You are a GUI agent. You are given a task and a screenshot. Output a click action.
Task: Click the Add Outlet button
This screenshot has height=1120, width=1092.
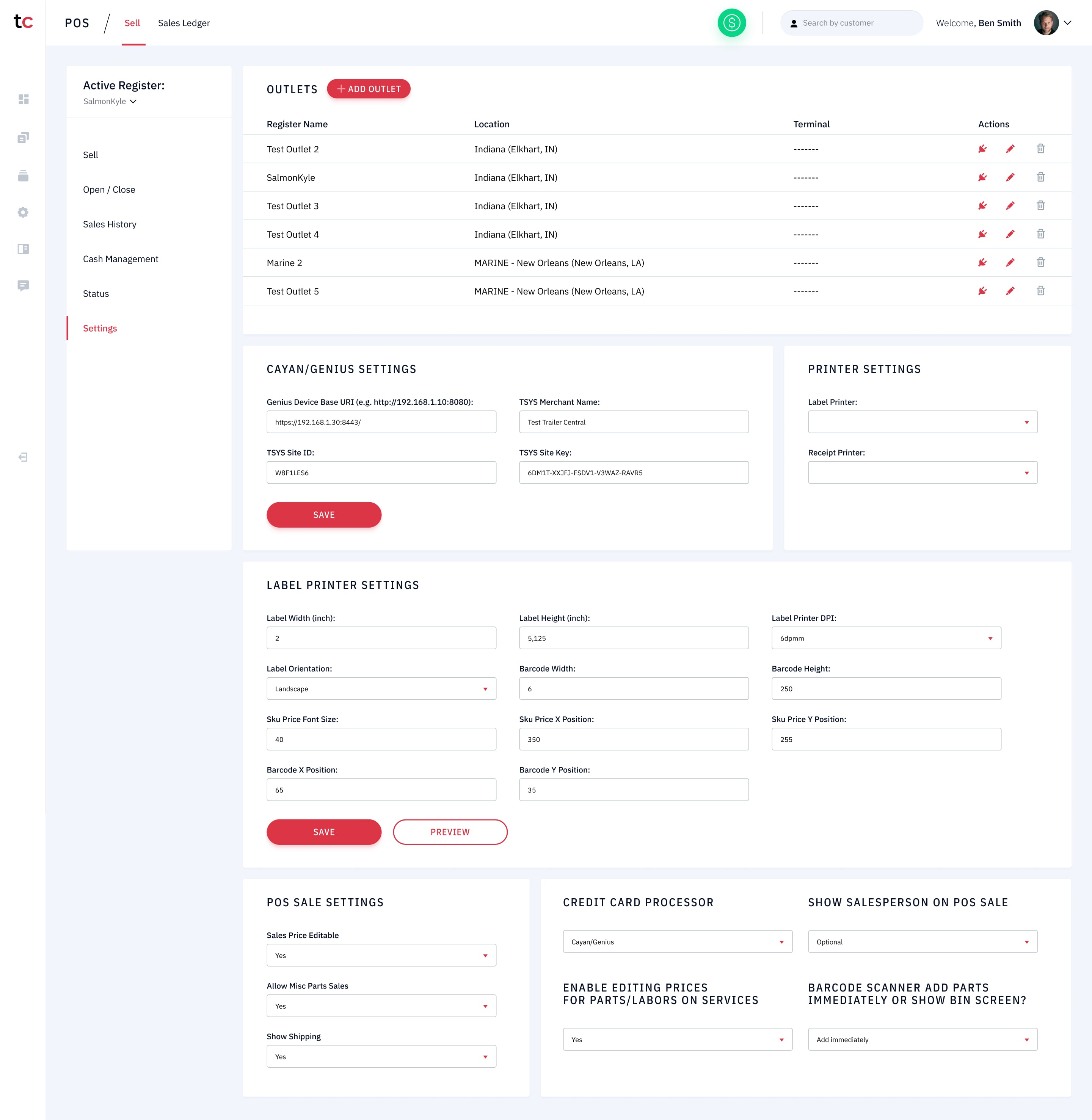coord(368,89)
